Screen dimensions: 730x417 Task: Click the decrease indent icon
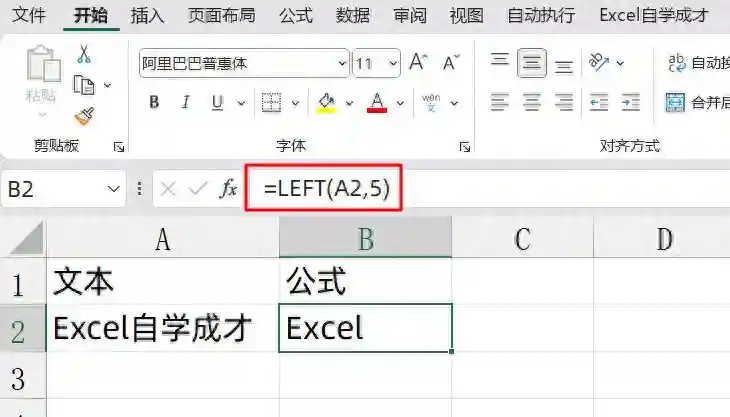click(599, 102)
